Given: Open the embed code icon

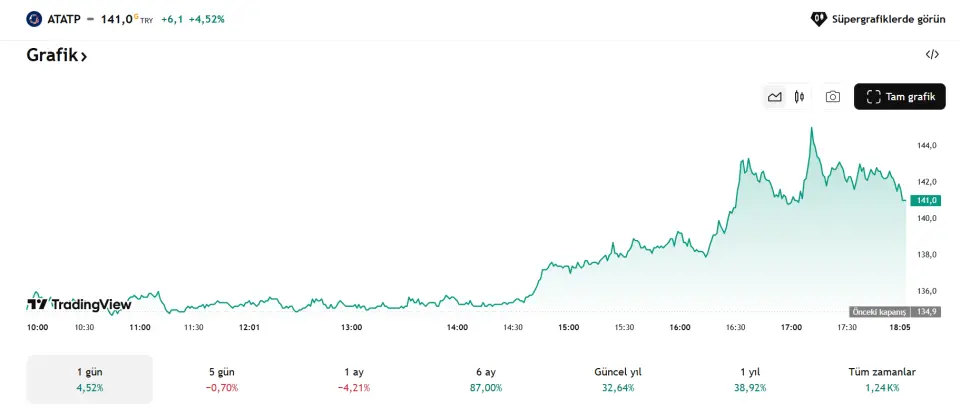Looking at the screenshot, I should click(x=932, y=55).
